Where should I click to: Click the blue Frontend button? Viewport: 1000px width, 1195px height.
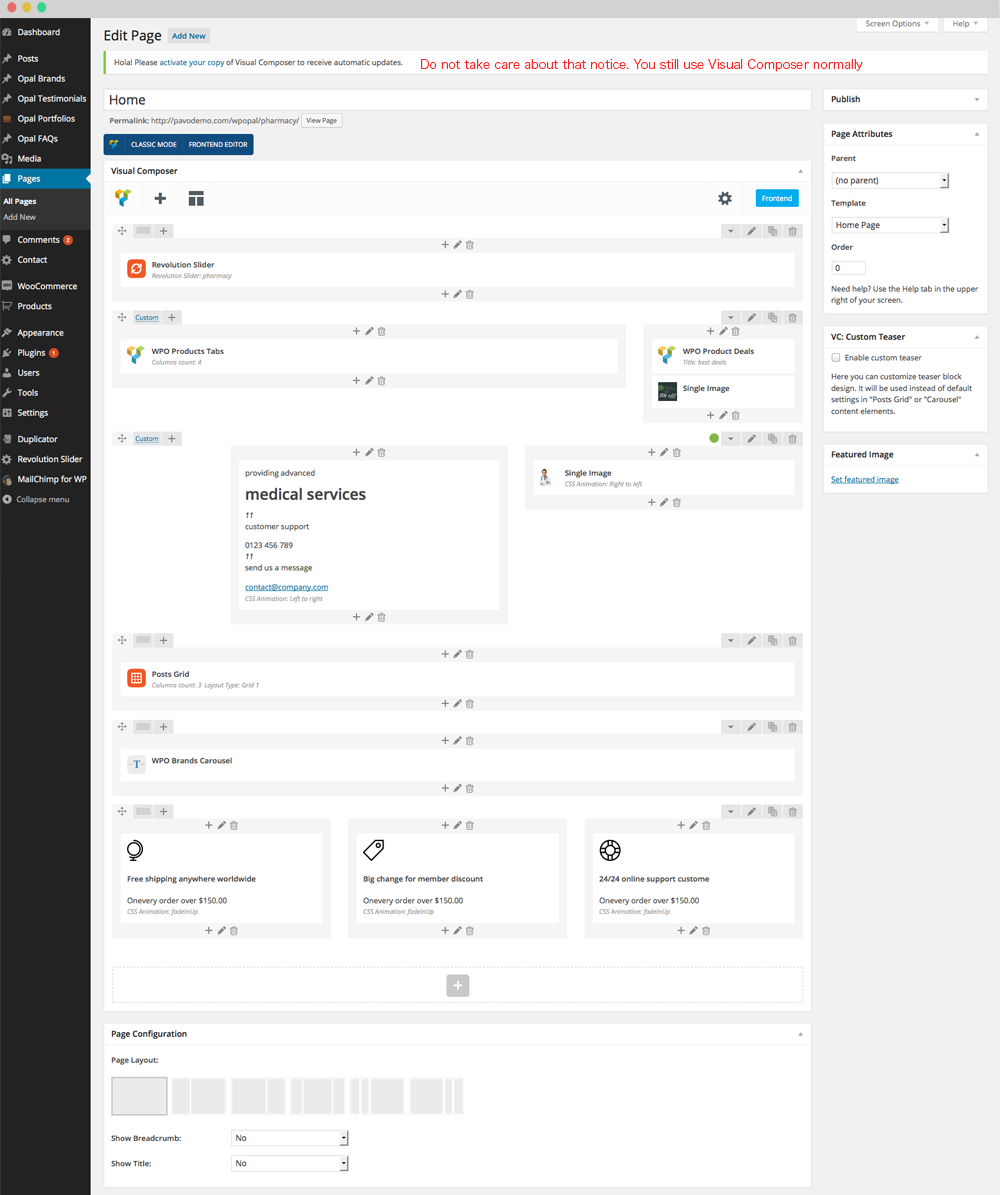[776, 198]
